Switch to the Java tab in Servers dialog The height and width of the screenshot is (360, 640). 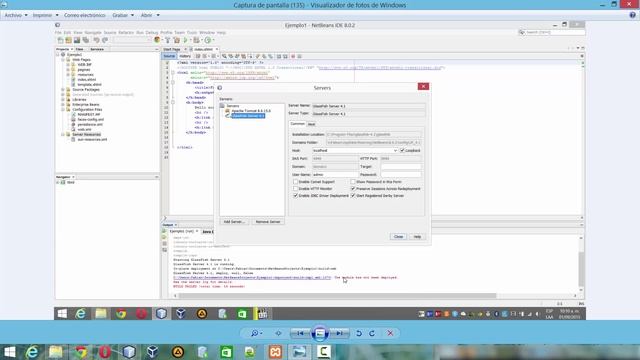point(311,124)
